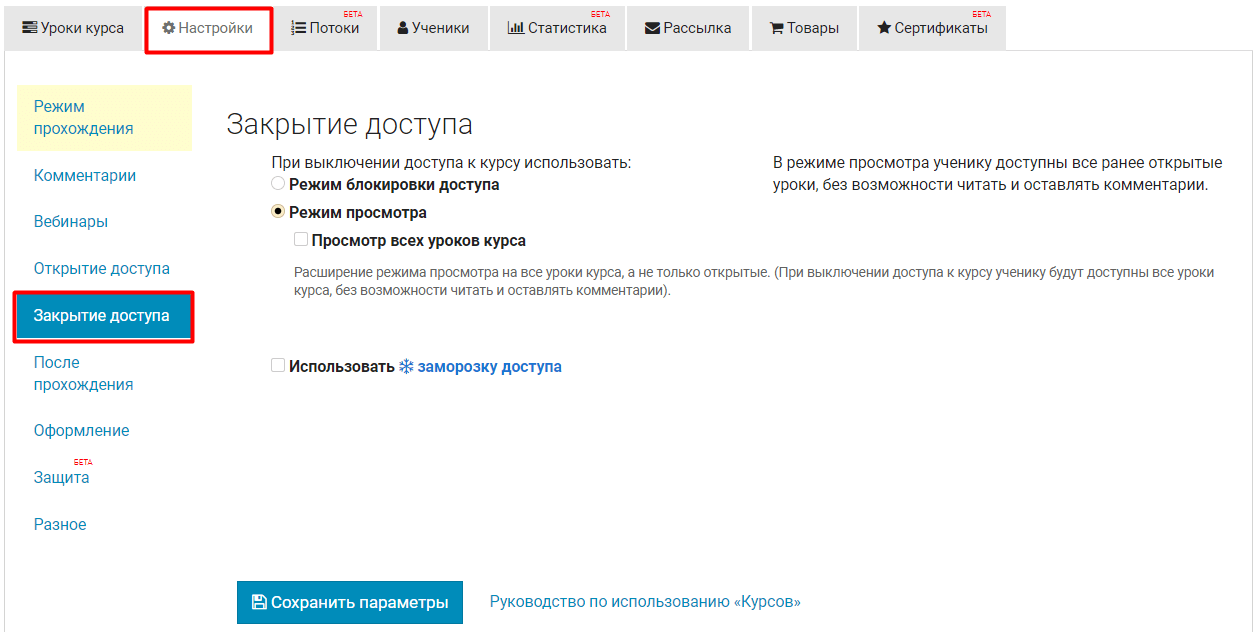The height and width of the screenshot is (632, 1257).
Task: Follow the заморозку доступа link
Action: click(489, 367)
